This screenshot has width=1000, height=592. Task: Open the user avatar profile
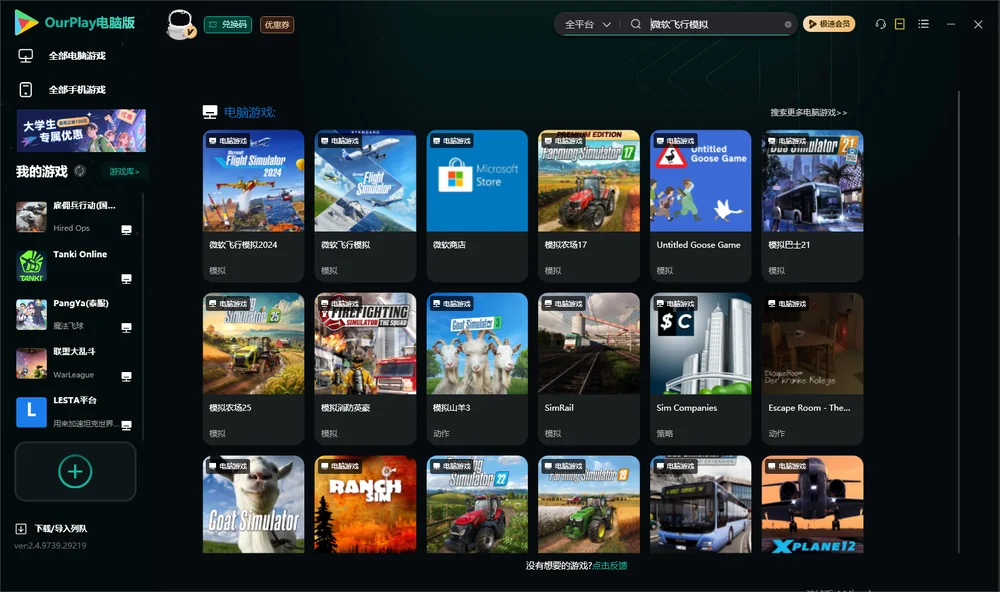[180, 24]
